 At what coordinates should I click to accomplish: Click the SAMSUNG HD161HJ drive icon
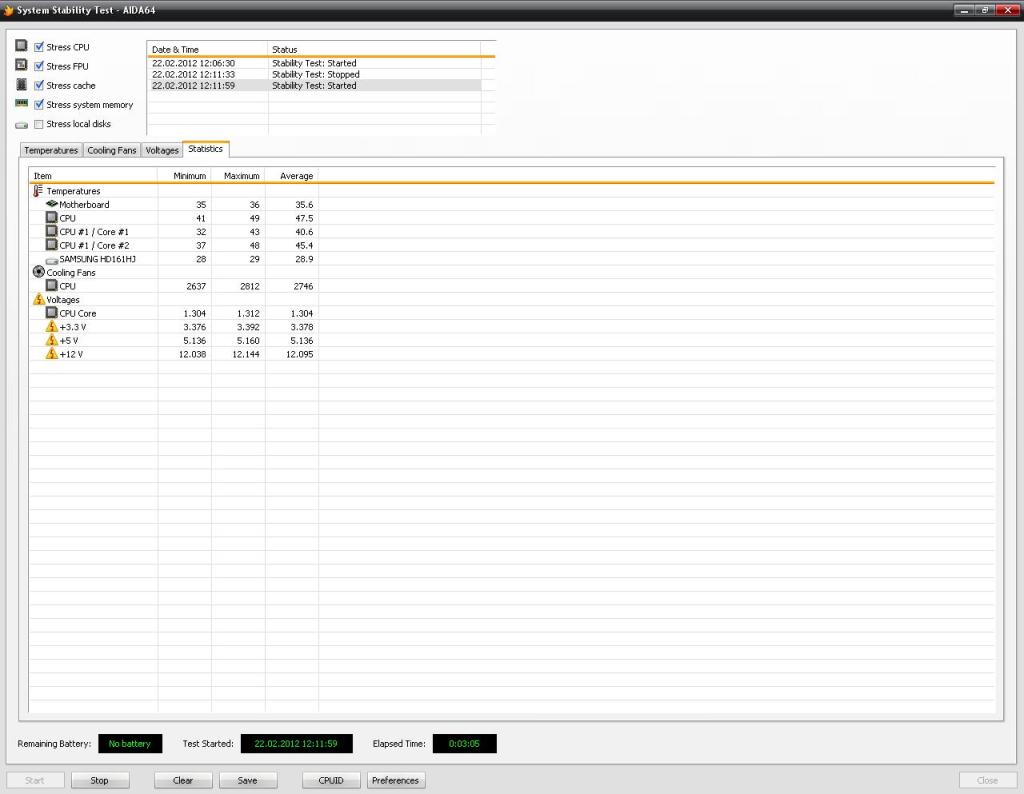pyautogui.click(x=52, y=260)
